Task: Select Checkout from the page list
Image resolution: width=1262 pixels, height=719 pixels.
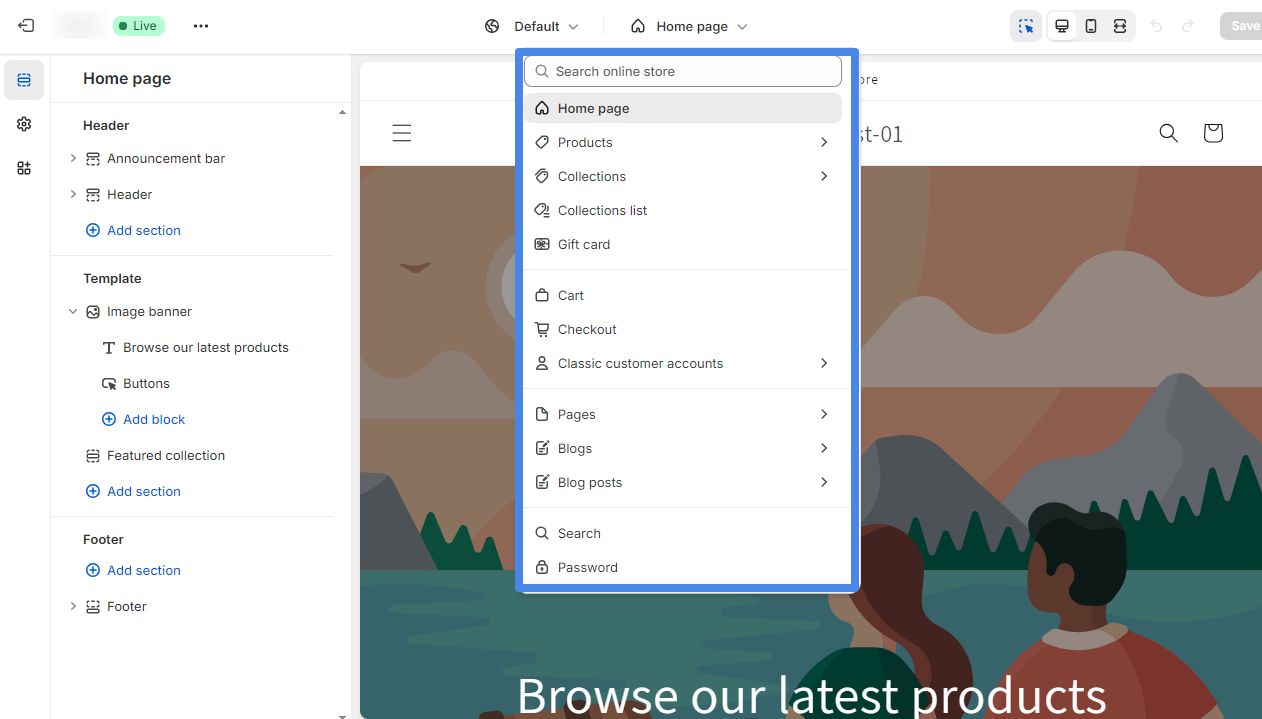Action: tap(587, 329)
